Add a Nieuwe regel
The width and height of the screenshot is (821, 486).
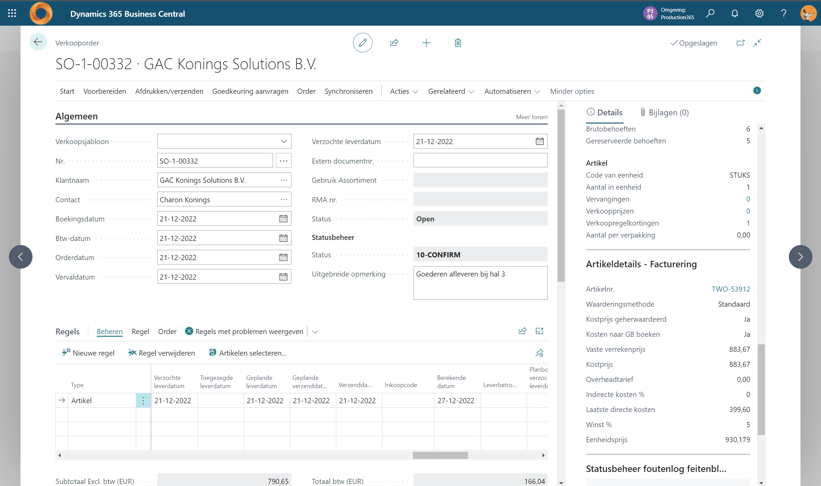[x=88, y=353]
